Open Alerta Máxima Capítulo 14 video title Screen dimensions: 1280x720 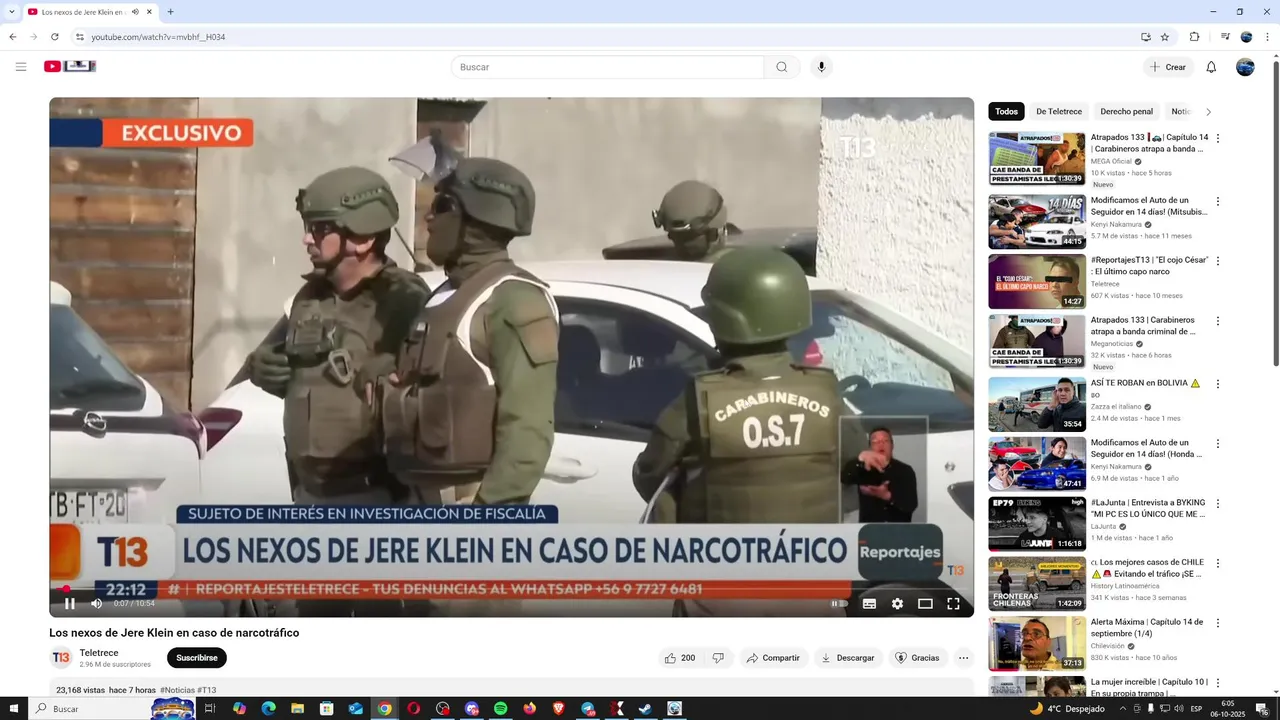pyautogui.click(x=1147, y=627)
